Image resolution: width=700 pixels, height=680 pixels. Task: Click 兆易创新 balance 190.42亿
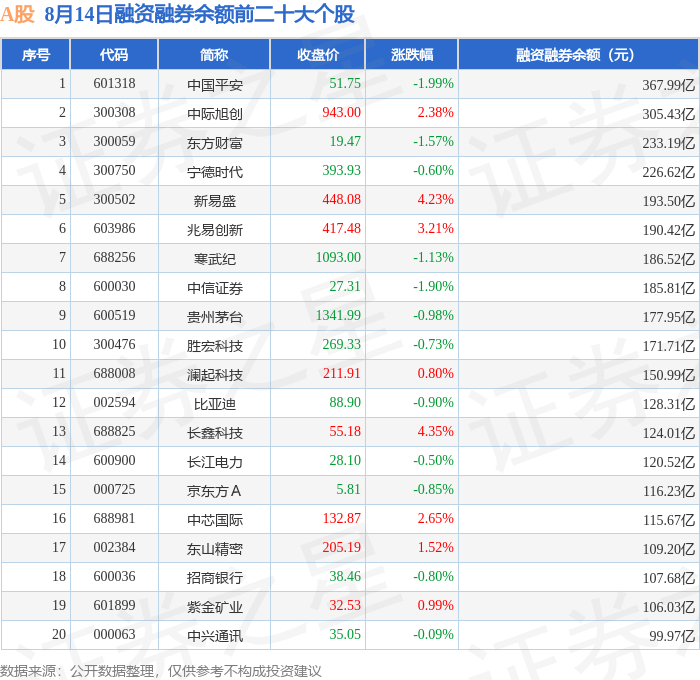[x=668, y=230]
